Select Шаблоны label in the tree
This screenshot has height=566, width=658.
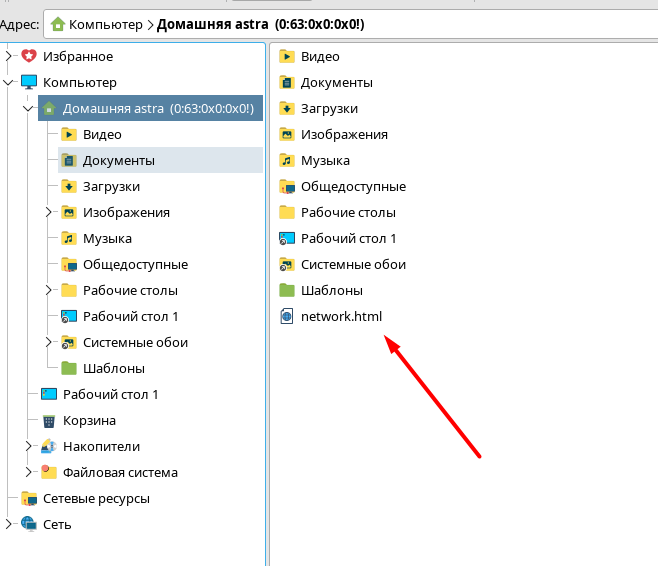click(x=114, y=368)
